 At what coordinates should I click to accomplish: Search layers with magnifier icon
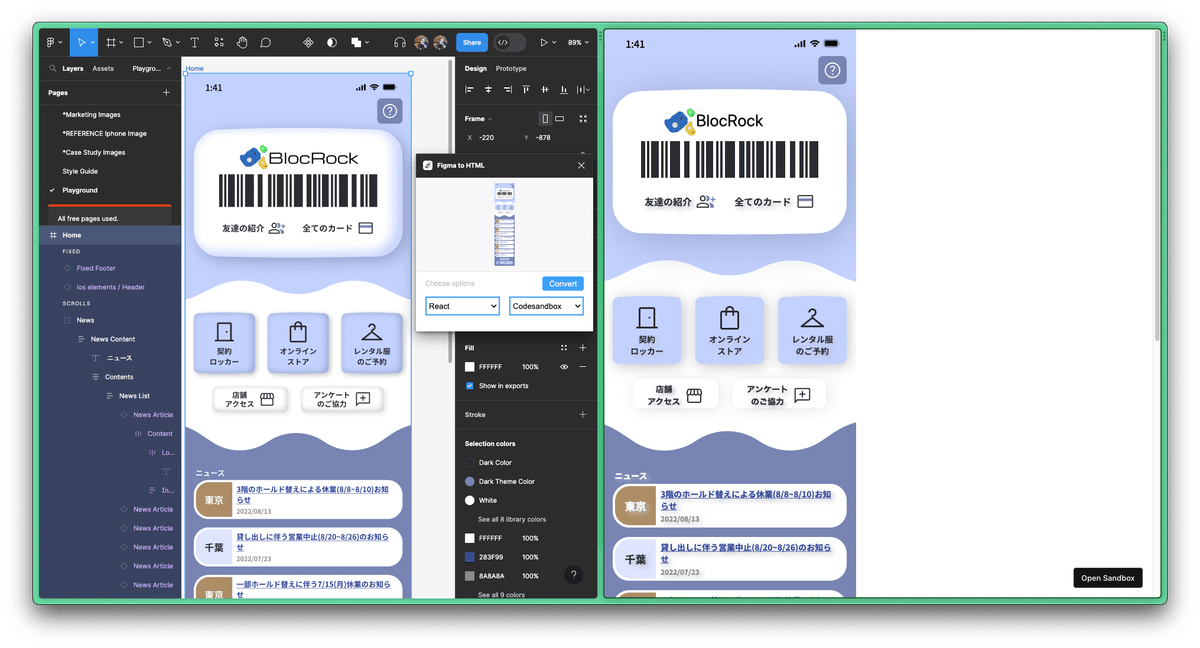click(x=53, y=69)
